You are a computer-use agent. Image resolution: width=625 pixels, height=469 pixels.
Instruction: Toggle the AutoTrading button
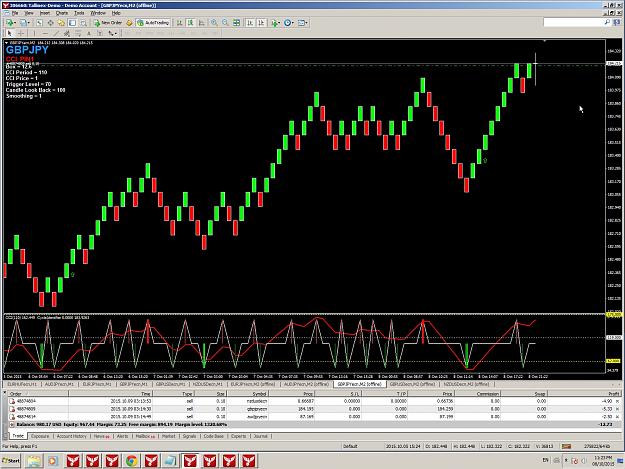pos(153,23)
